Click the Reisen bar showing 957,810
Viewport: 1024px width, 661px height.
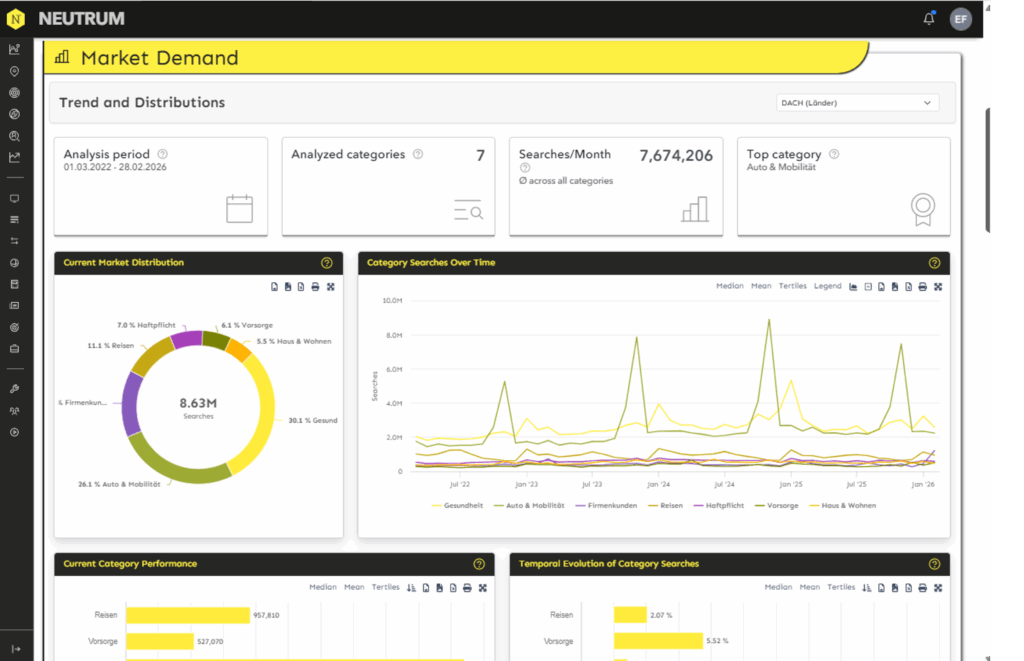187,615
